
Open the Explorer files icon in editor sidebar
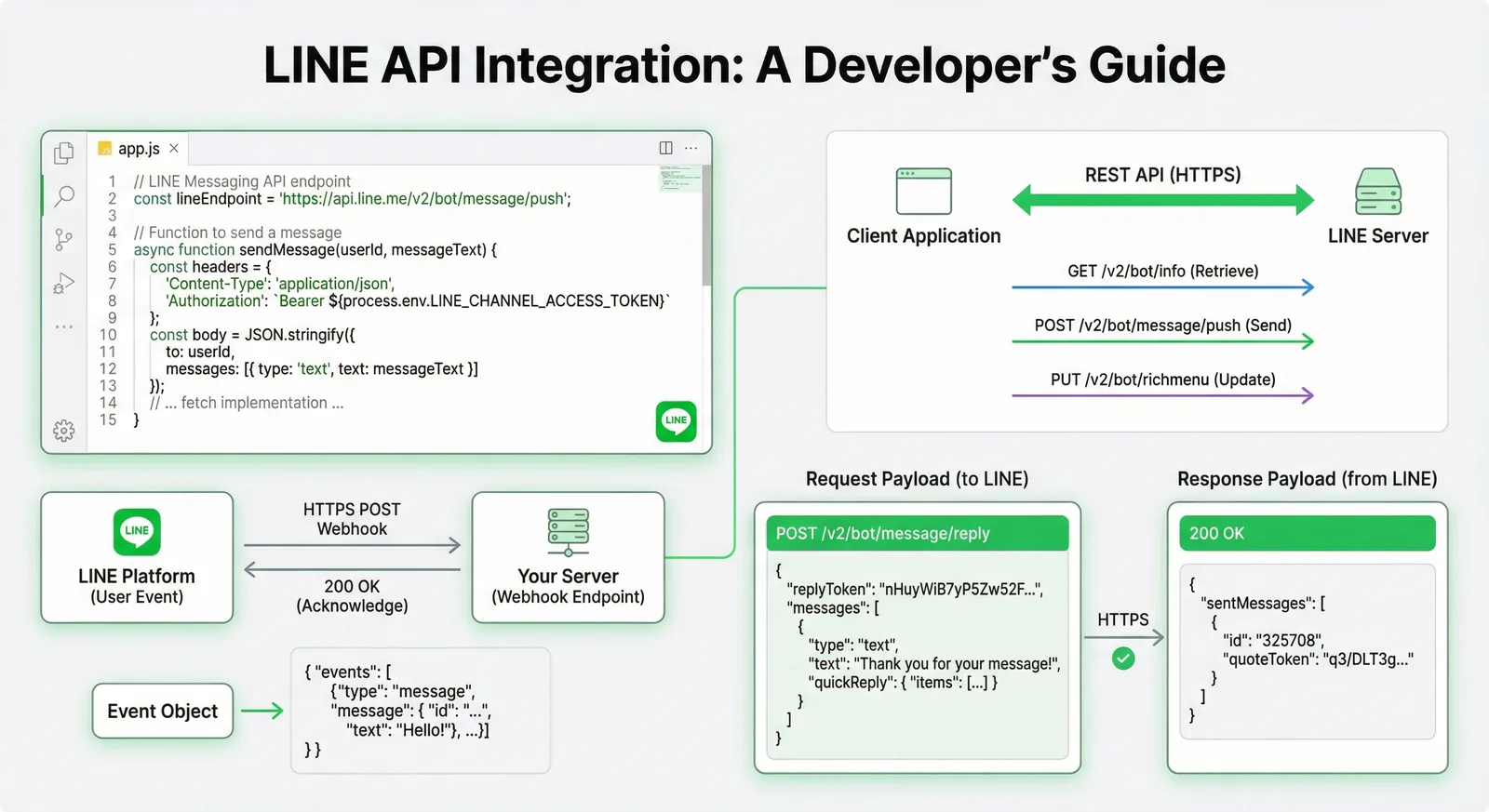(x=64, y=153)
